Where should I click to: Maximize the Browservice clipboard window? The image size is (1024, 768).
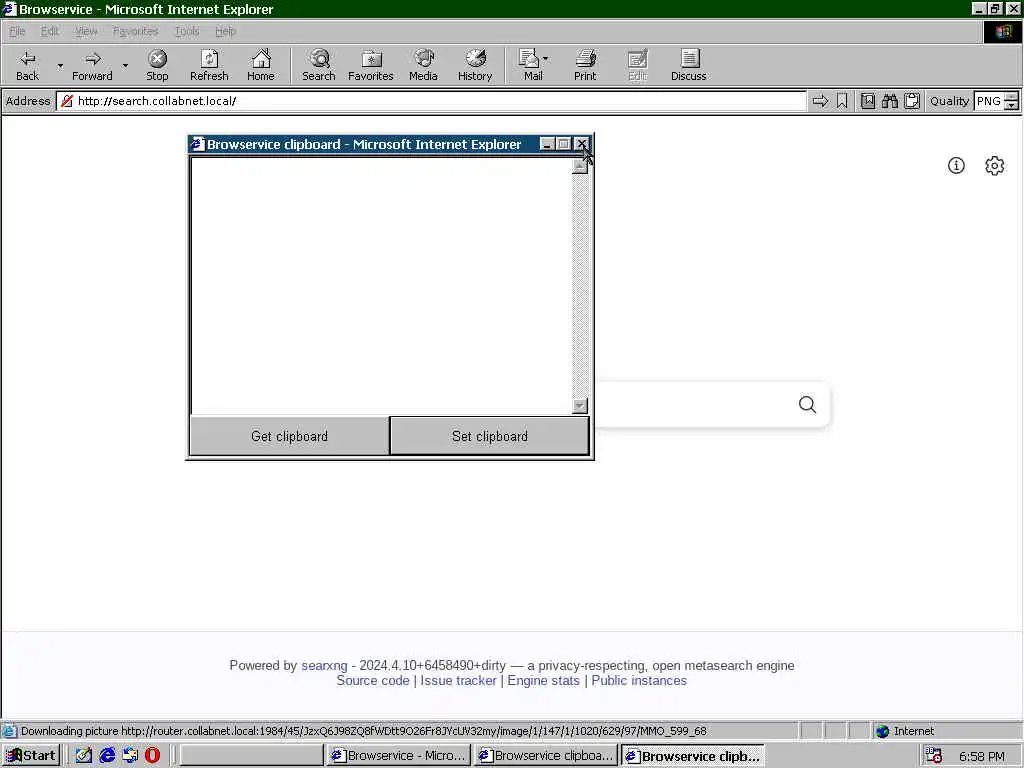[564, 144]
